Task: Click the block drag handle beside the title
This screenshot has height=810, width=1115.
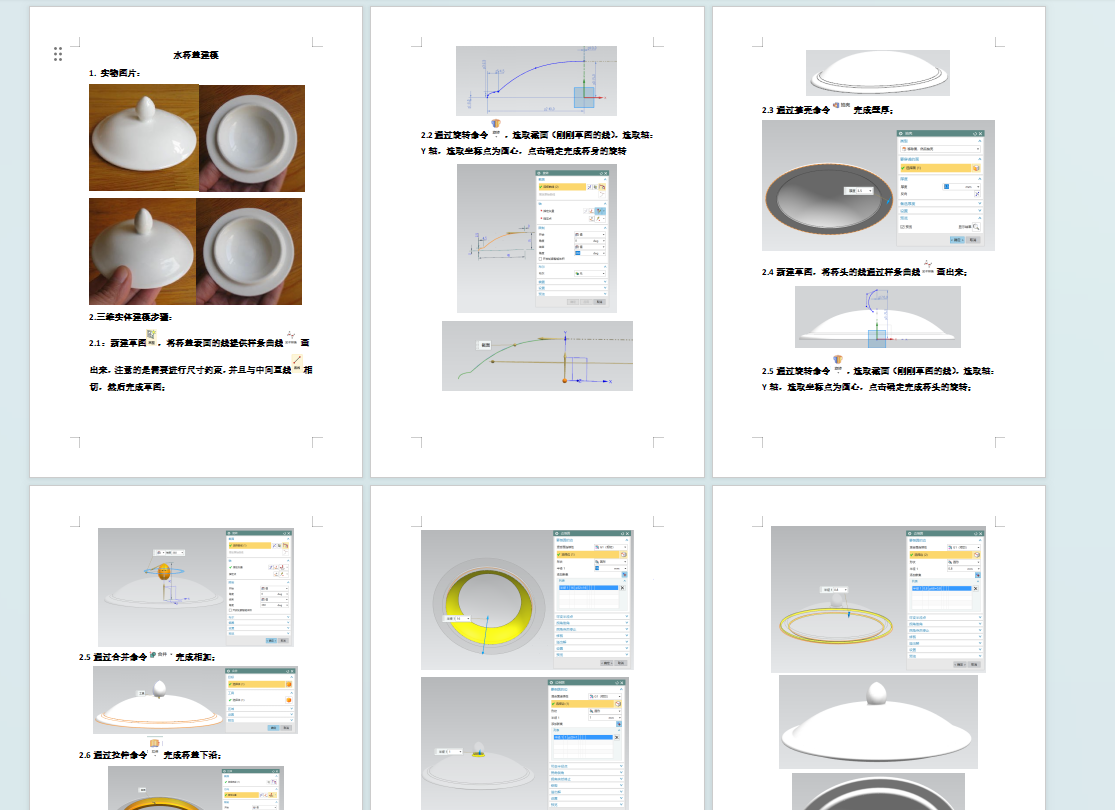Action: coord(58,54)
